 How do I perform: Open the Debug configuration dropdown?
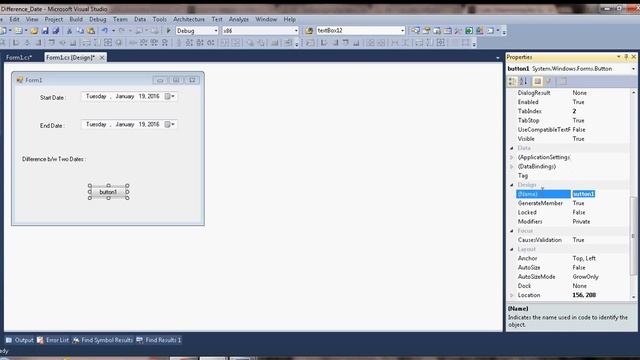tap(216, 31)
